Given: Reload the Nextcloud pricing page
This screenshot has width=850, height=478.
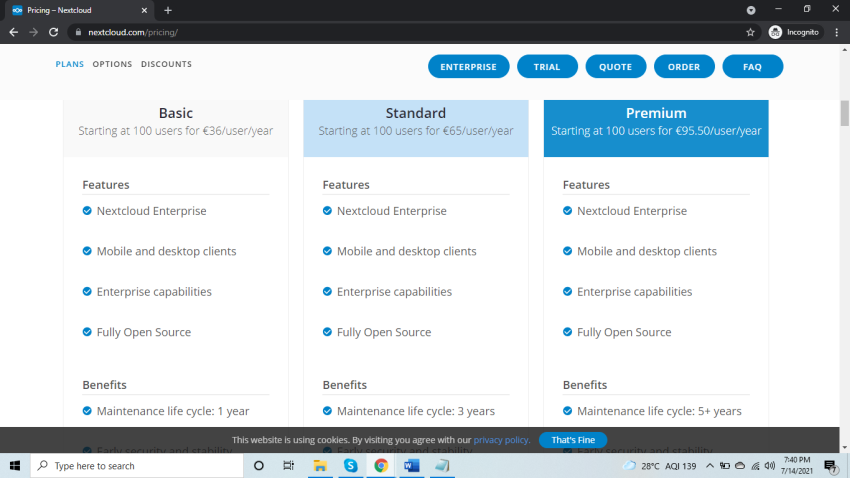Looking at the screenshot, I should coord(53,33).
